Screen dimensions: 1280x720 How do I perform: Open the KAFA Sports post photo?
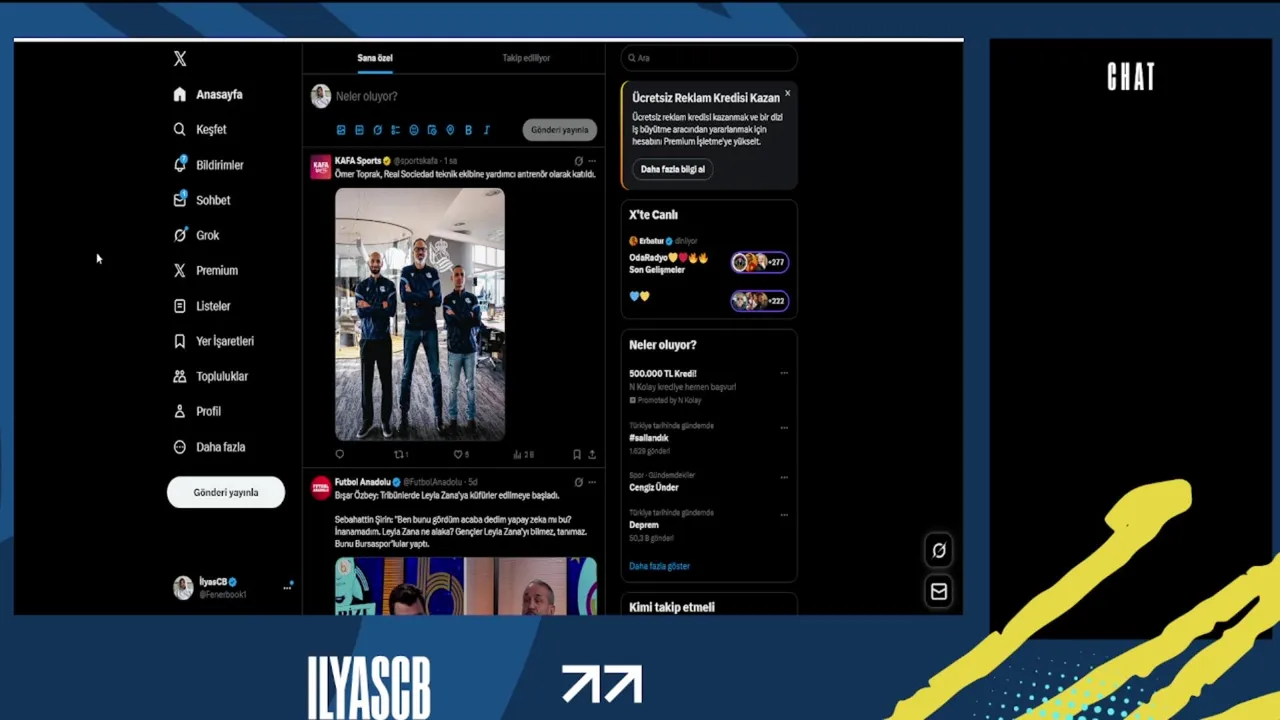tap(420, 314)
